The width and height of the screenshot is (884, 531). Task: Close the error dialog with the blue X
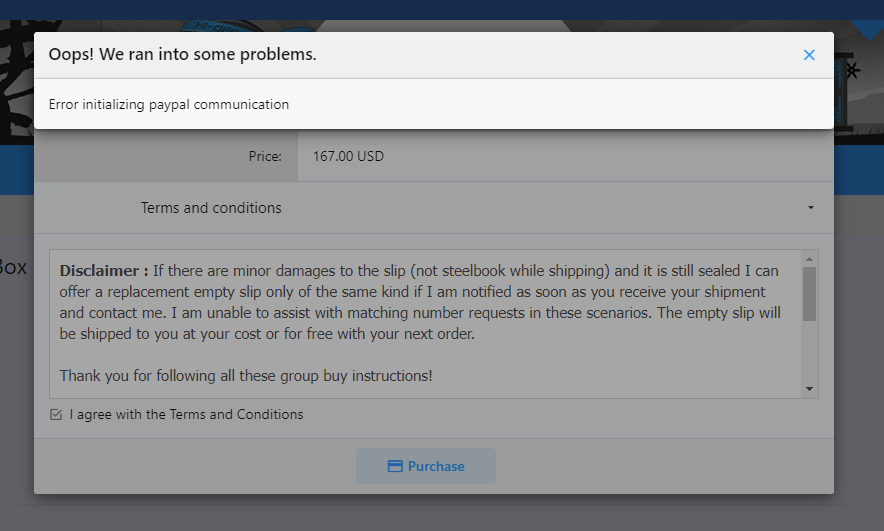809,55
